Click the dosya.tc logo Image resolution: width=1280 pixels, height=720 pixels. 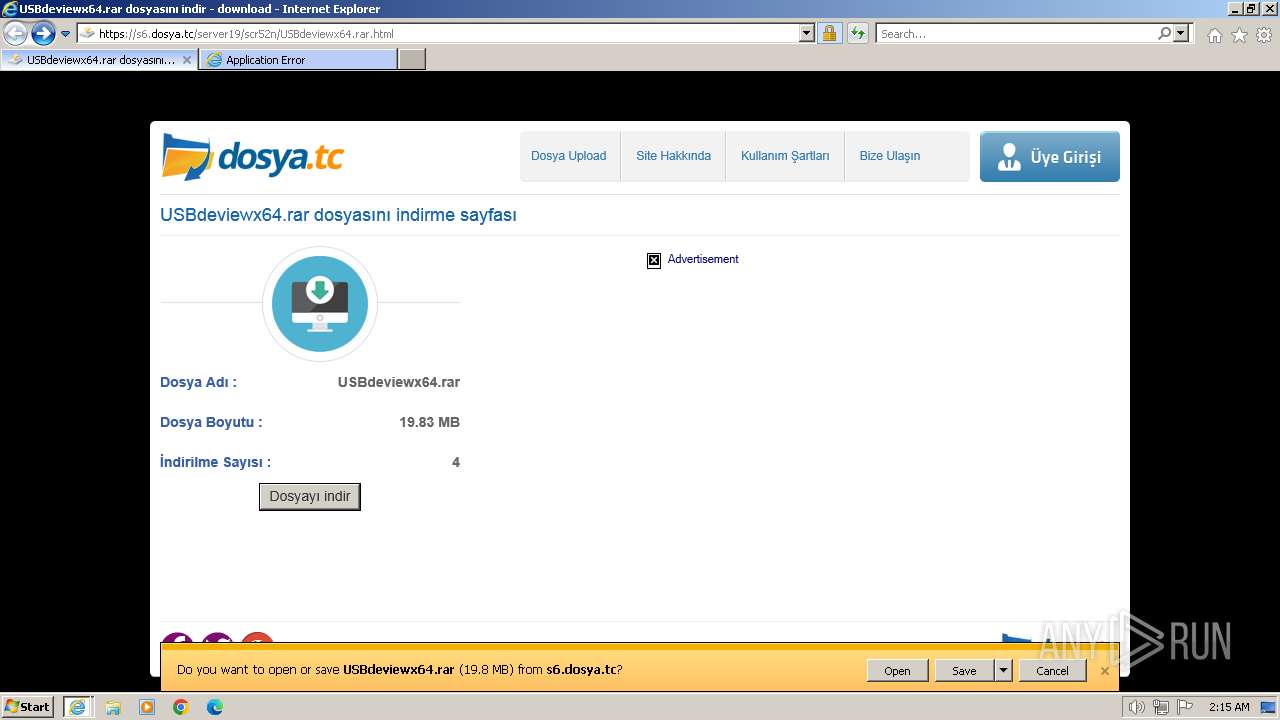pos(253,157)
